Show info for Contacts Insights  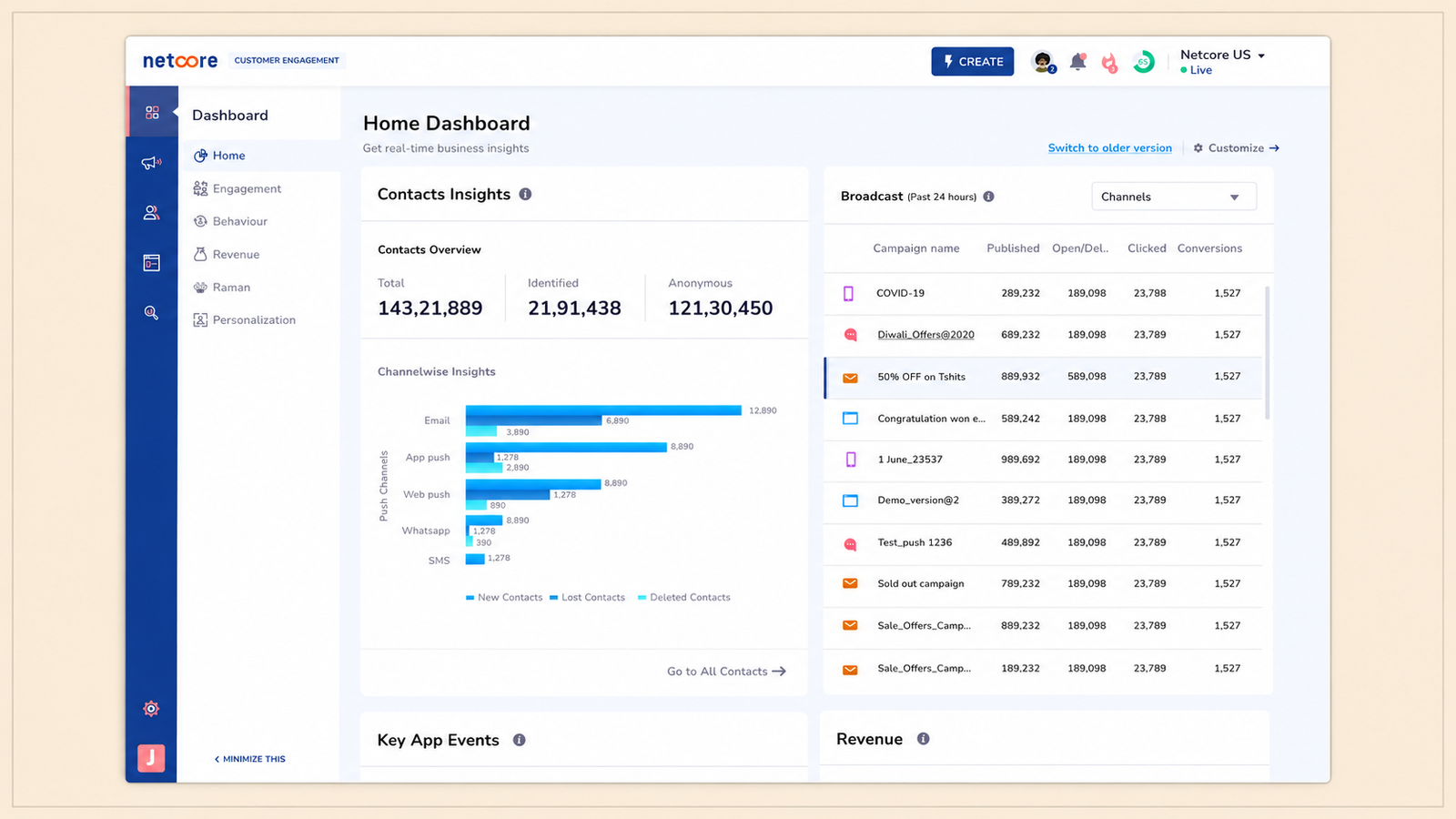[525, 194]
